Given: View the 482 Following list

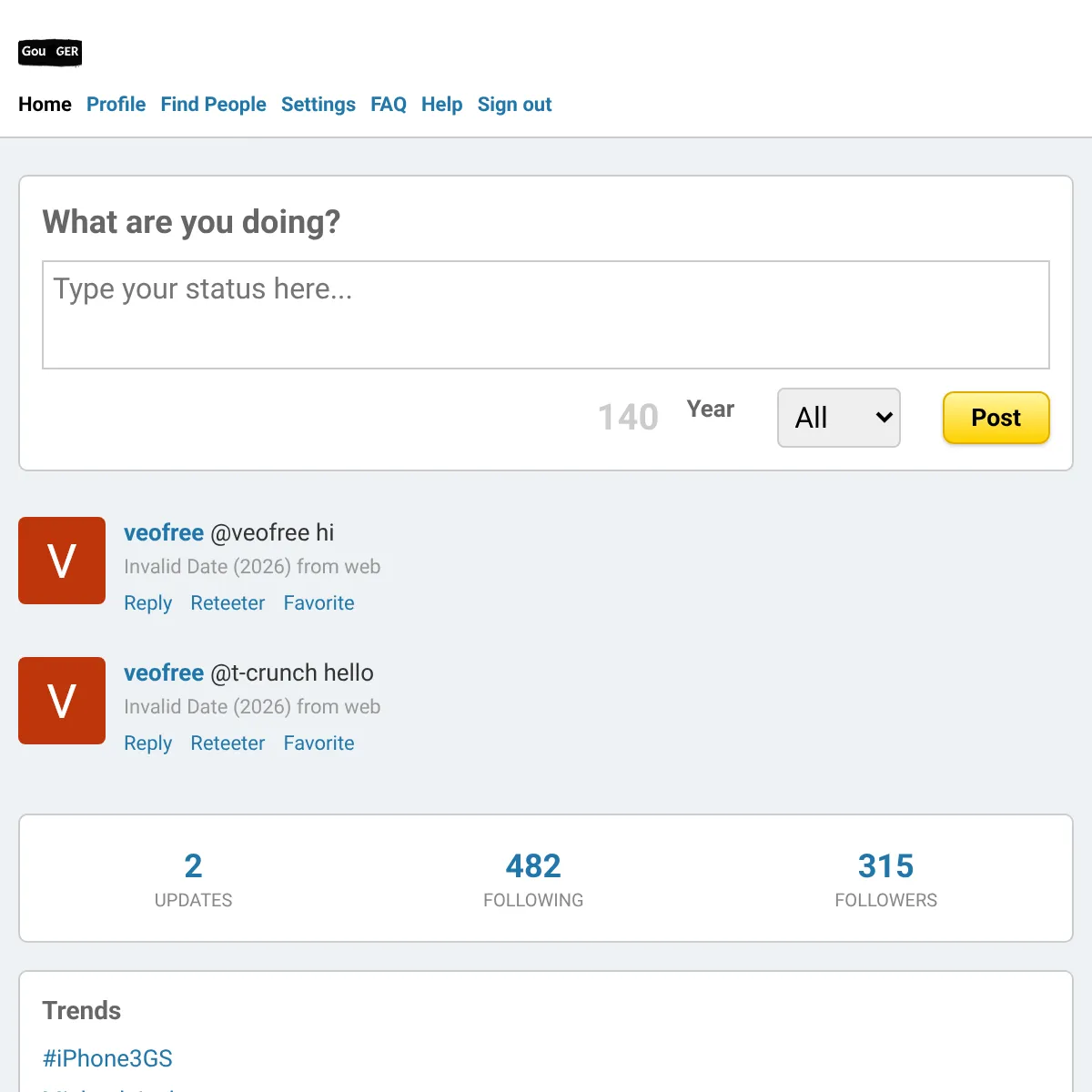Looking at the screenshot, I should [533, 878].
